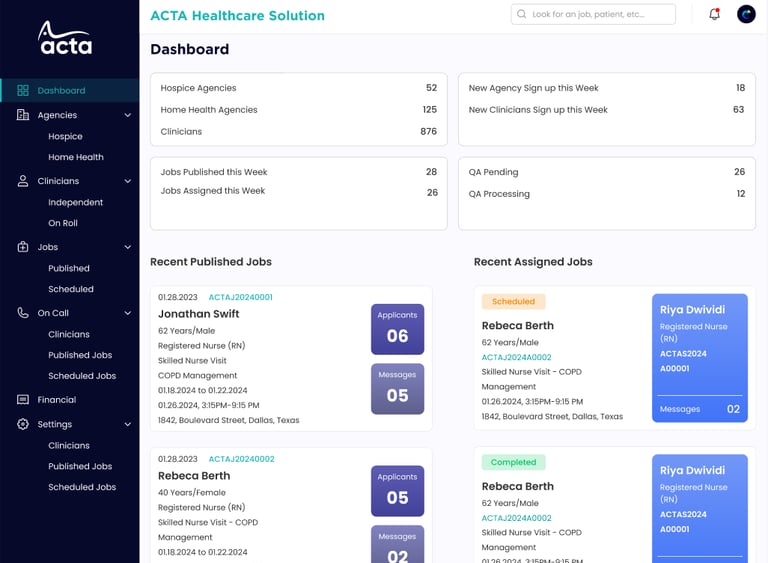768x563 pixels.
Task: Click the Jobs briefcase icon
Action: point(23,247)
